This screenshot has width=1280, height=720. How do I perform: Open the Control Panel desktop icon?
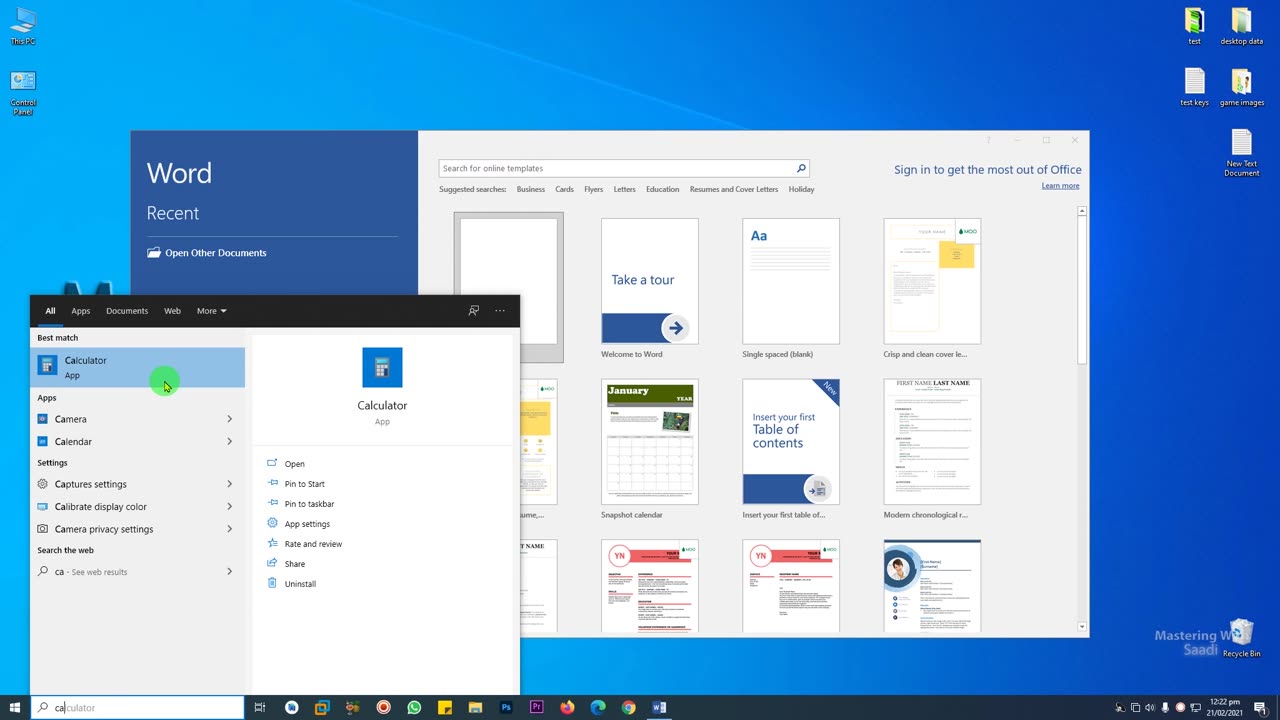point(23,93)
